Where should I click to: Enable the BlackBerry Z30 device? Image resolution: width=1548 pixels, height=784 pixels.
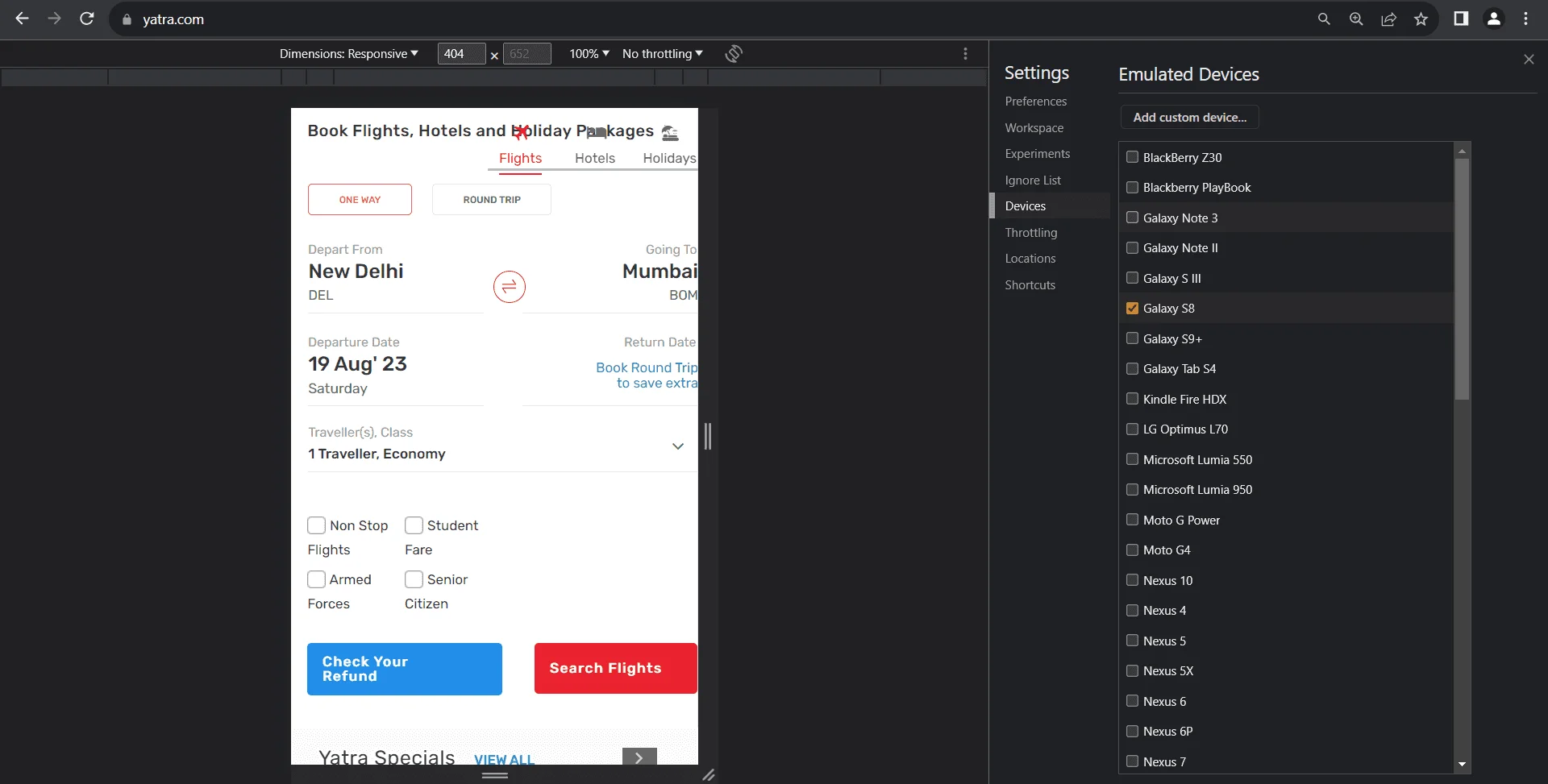tap(1132, 157)
